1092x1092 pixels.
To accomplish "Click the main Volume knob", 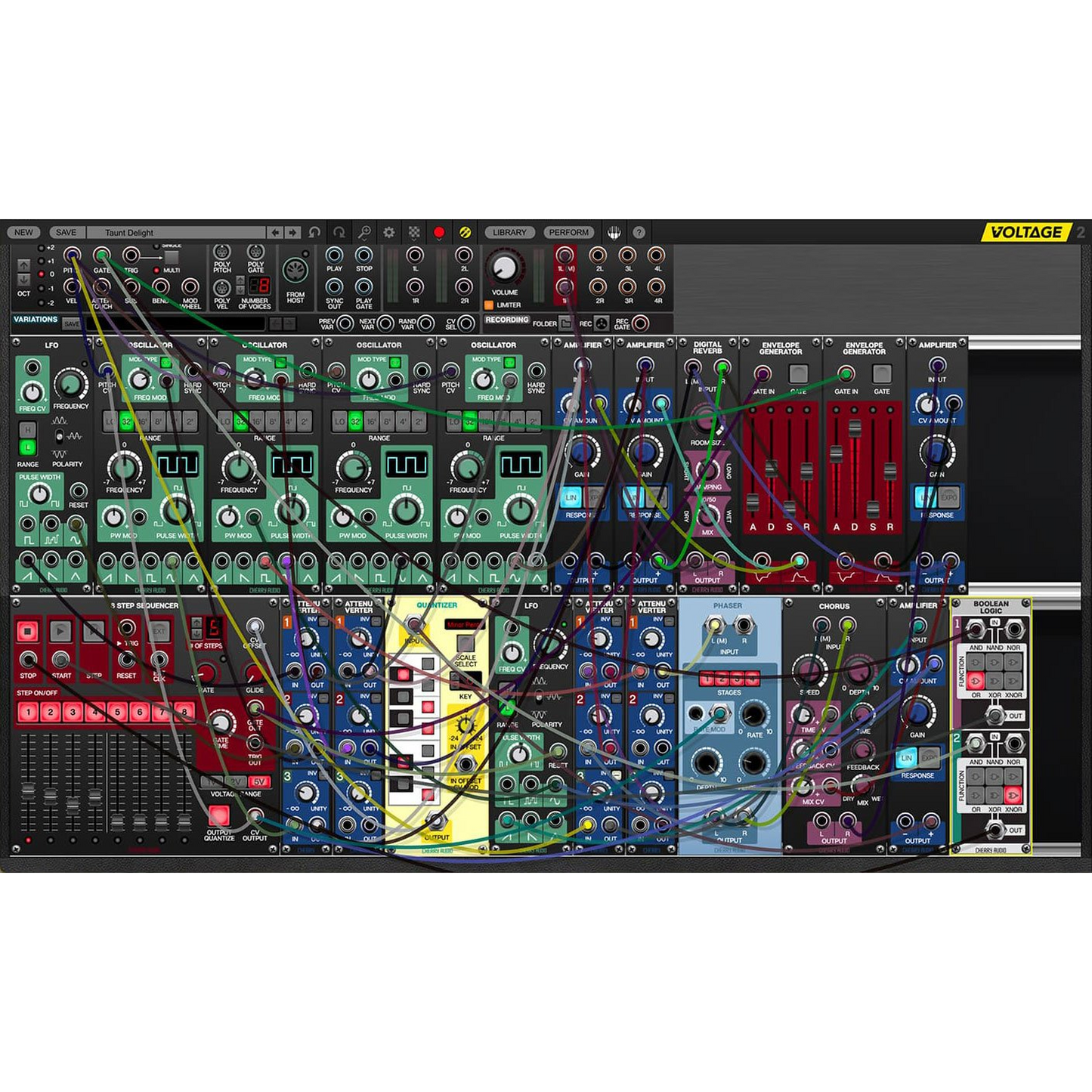I will point(504,268).
